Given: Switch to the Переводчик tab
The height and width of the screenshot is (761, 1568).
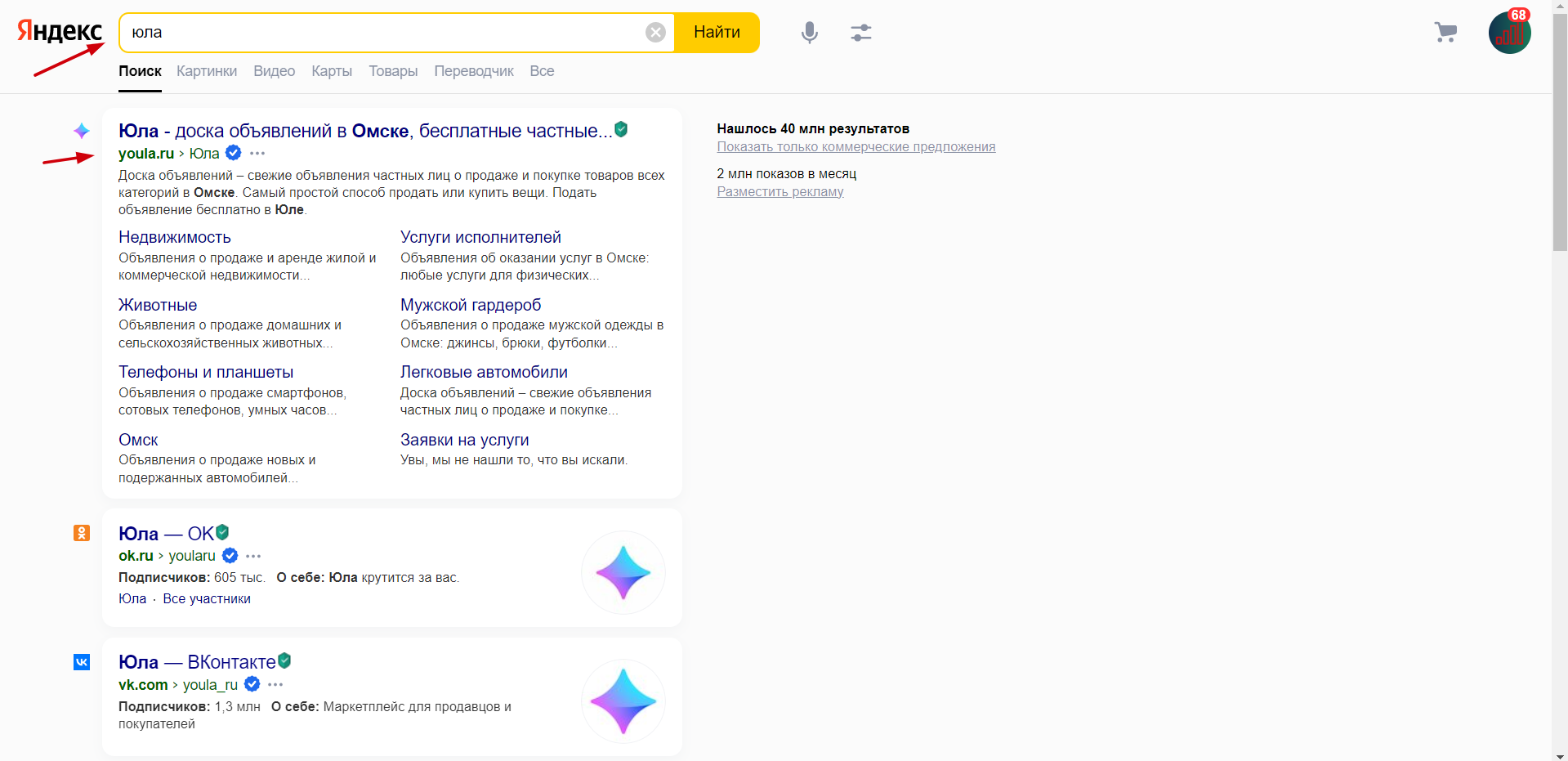Looking at the screenshot, I should (x=474, y=71).
